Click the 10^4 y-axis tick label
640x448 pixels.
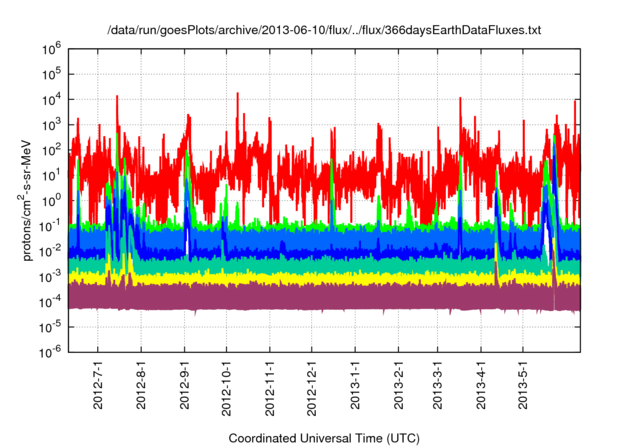tap(51, 100)
